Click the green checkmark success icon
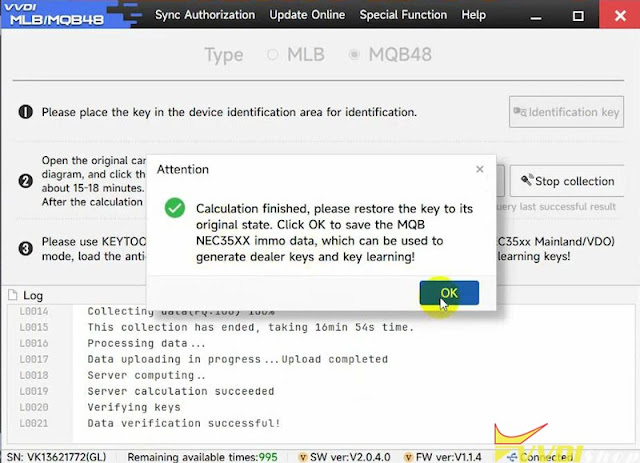The image size is (640, 463). coord(175,208)
